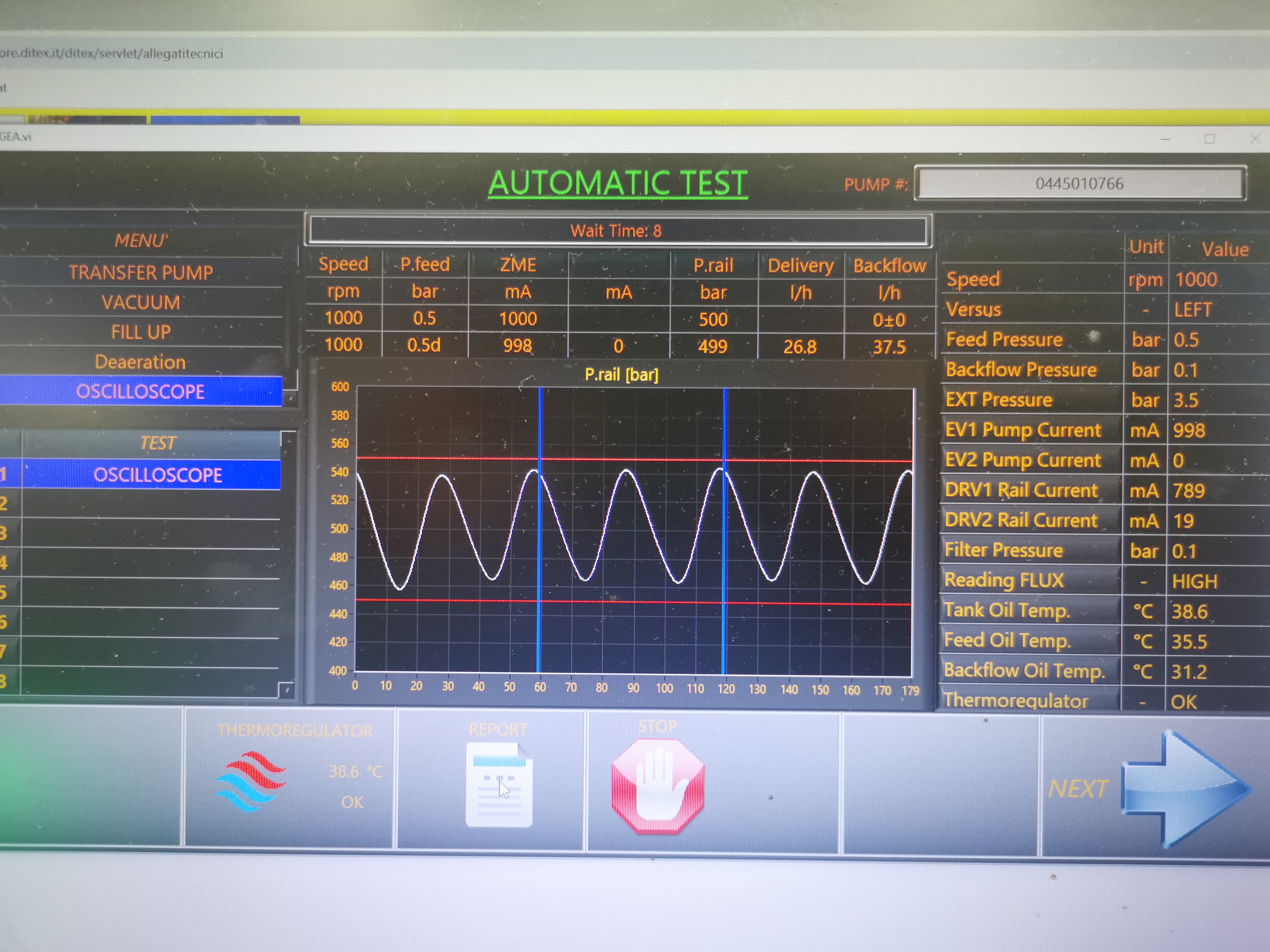Select TRANSFER PUMP in menu
The image size is (1270, 952).
pyautogui.click(x=141, y=272)
